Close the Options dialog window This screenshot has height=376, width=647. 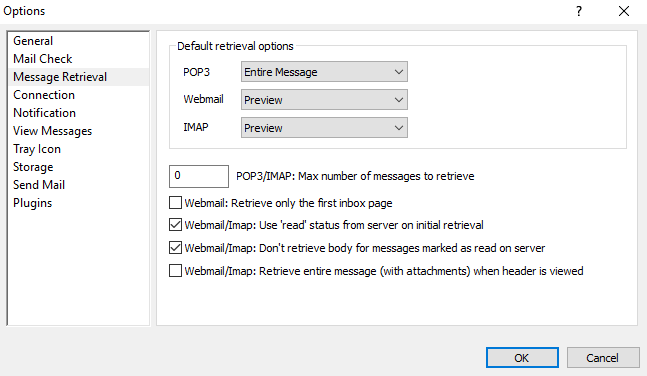pyautogui.click(x=624, y=11)
